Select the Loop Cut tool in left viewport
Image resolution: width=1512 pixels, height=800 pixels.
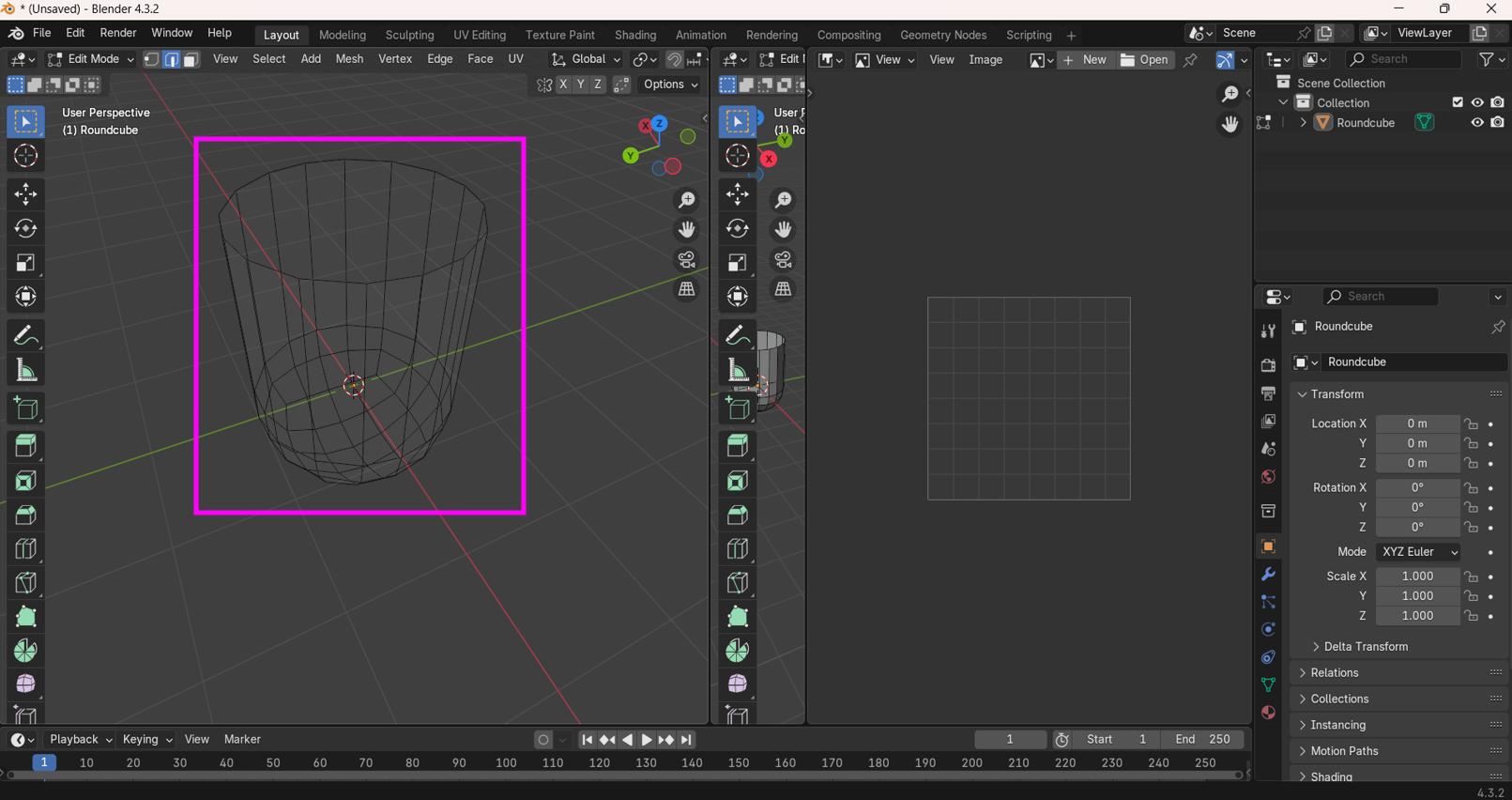coord(25,548)
